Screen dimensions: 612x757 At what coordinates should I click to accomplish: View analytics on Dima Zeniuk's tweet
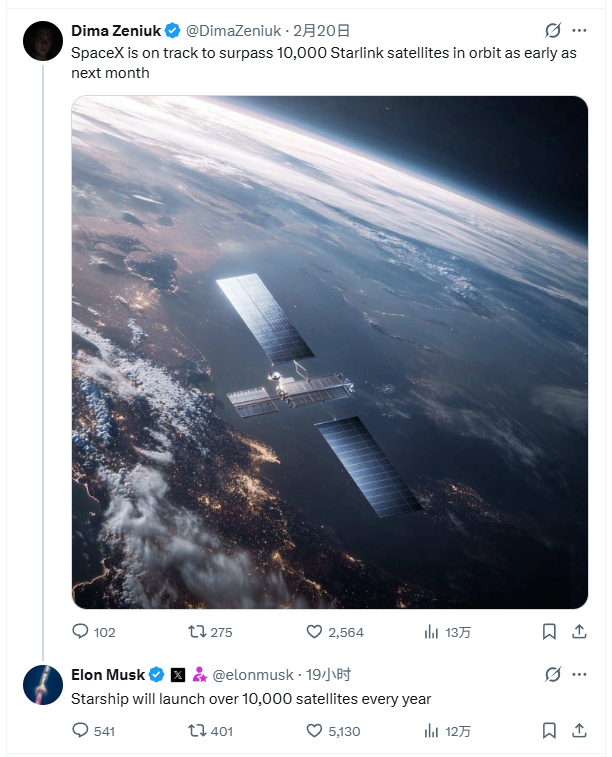point(432,632)
